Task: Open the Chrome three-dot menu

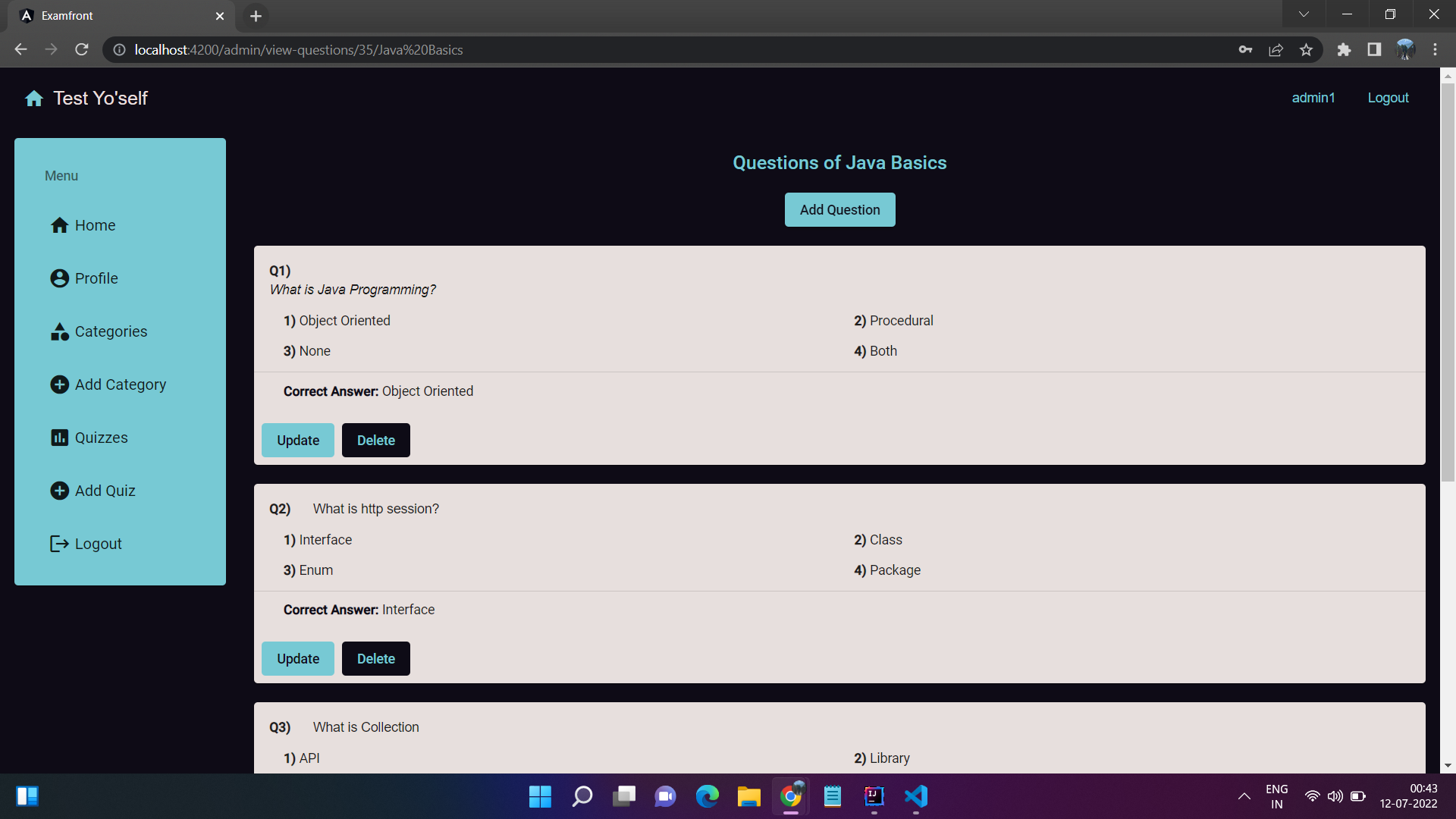Action: [x=1435, y=50]
